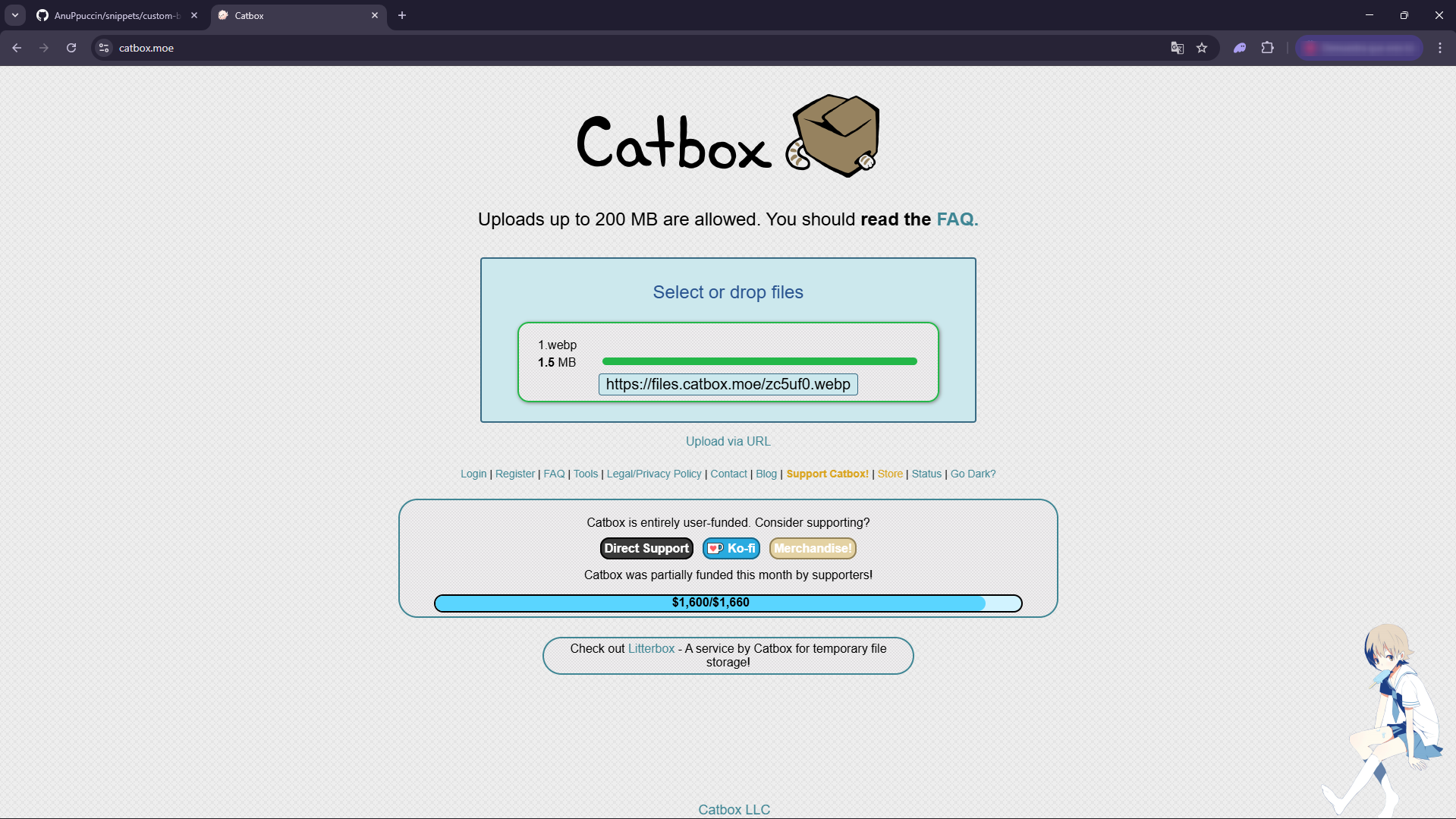Click the Catbox box logo image

[x=835, y=136]
